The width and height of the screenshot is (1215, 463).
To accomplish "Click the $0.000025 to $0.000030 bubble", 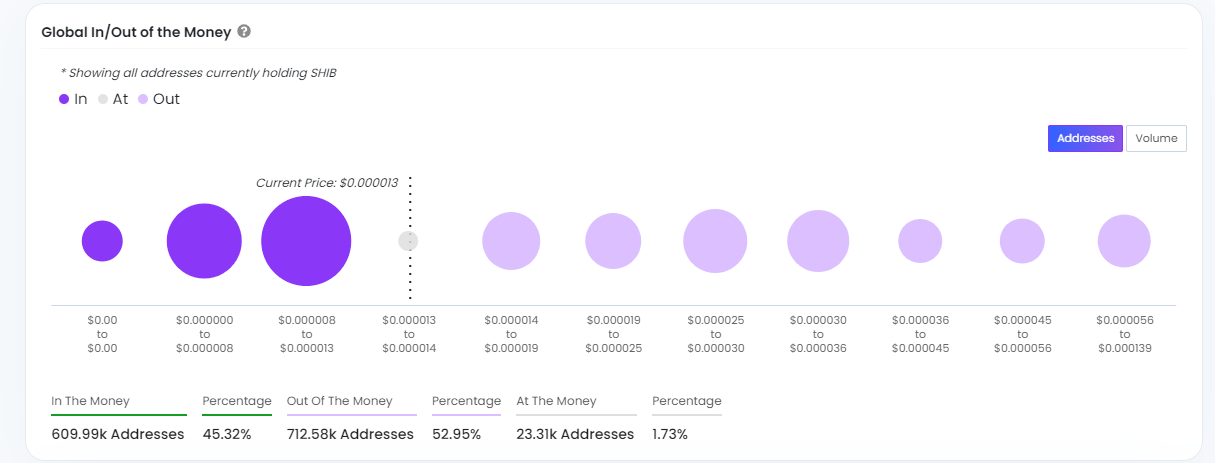I will tap(715, 241).
